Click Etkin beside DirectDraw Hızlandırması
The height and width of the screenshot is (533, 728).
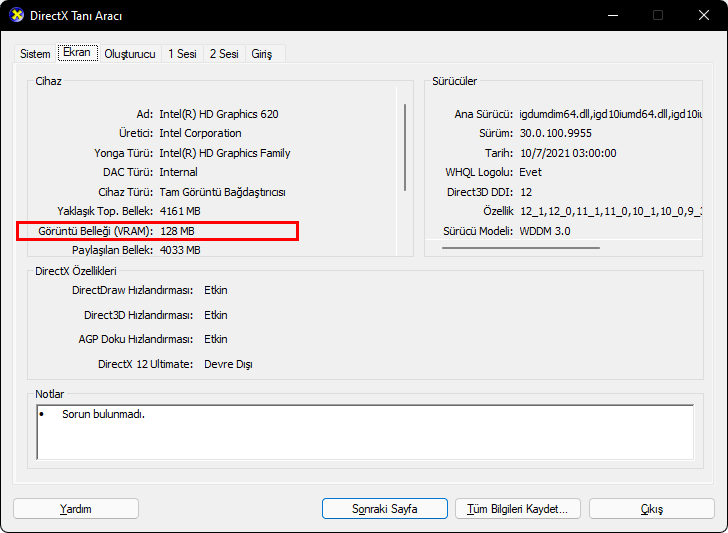click(216, 290)
